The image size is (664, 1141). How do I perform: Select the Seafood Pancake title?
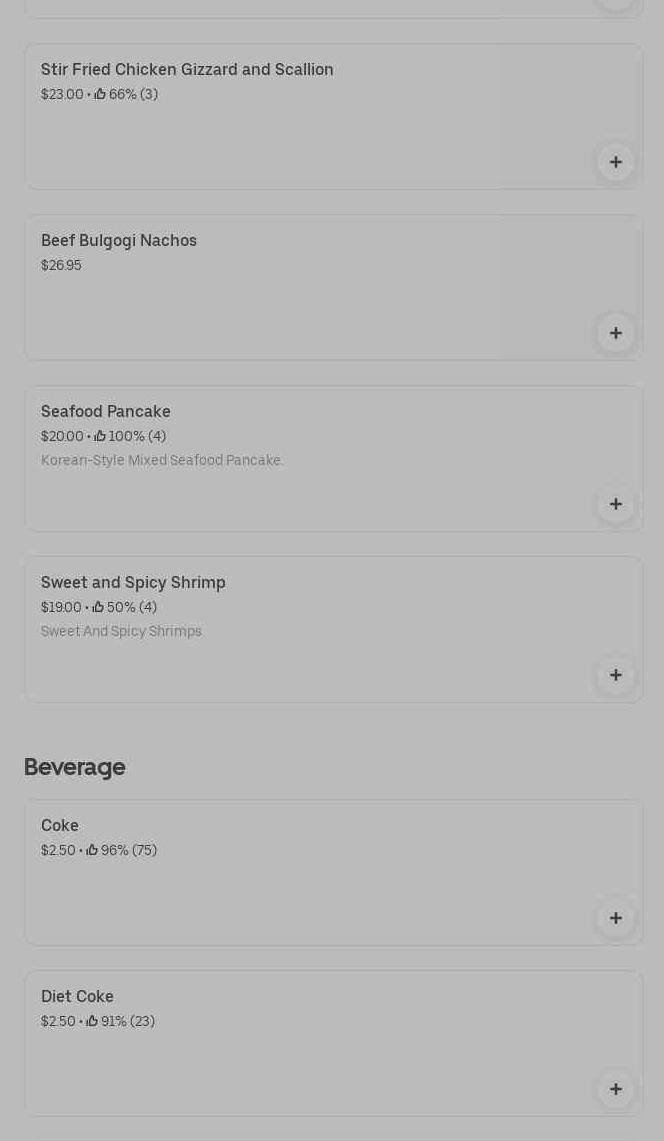(106, 412)
